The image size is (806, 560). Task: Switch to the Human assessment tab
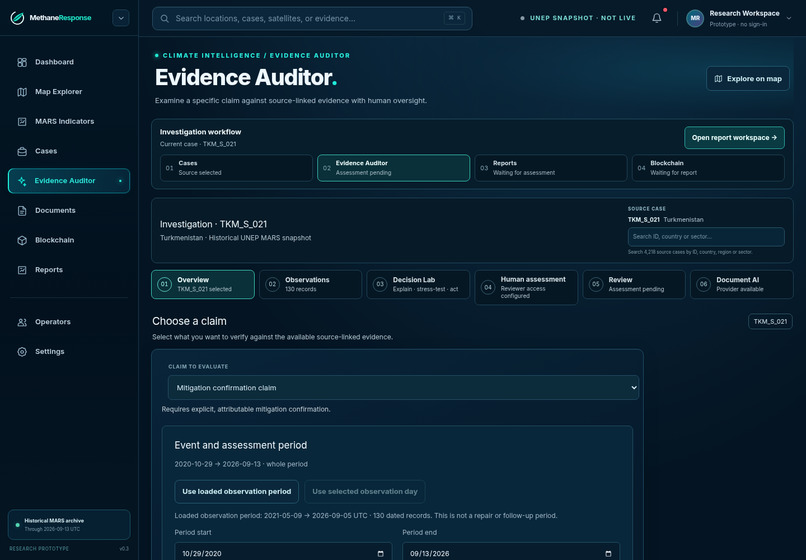526,287
